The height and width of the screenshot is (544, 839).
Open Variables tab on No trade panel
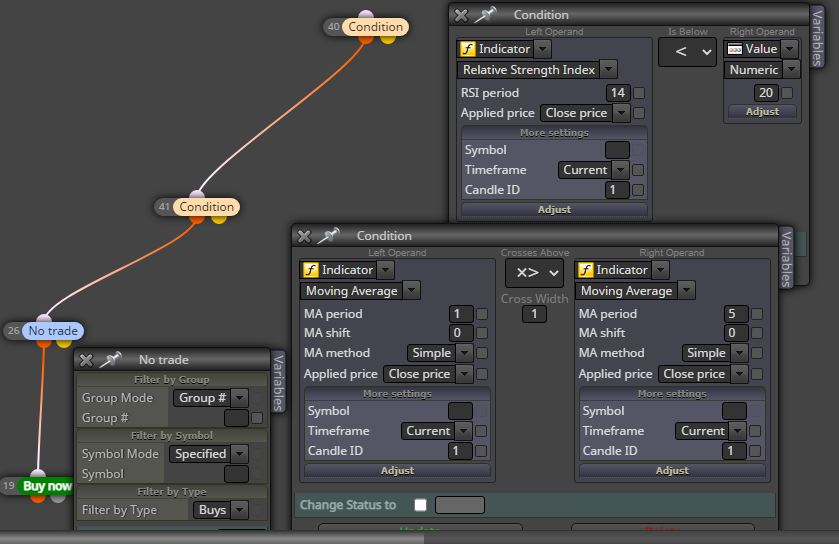pyautogui.click(x=278, y=383)
